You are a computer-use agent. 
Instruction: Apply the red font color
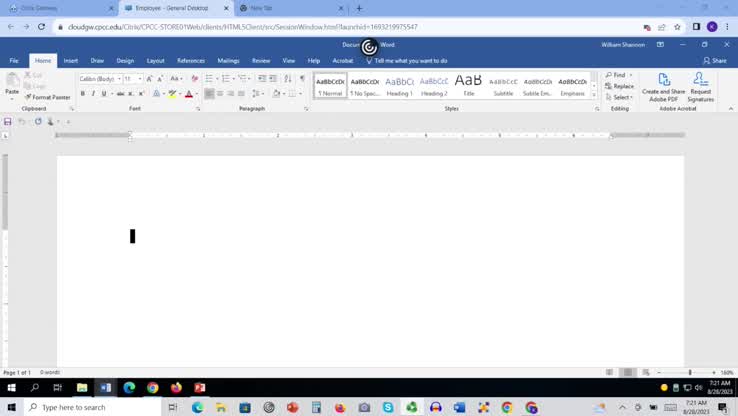click(x=189, y=94)
